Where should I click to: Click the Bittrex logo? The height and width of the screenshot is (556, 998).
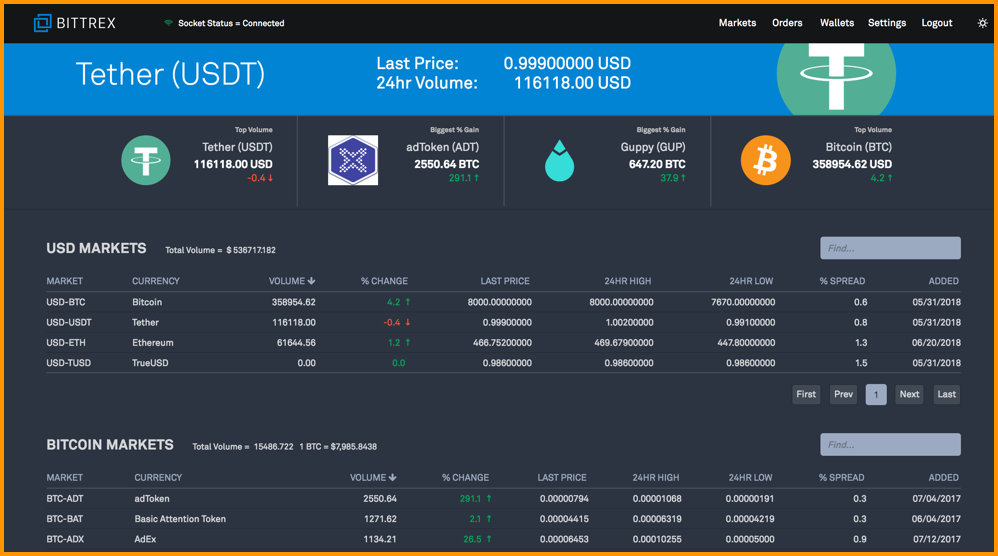pos(74,23)
